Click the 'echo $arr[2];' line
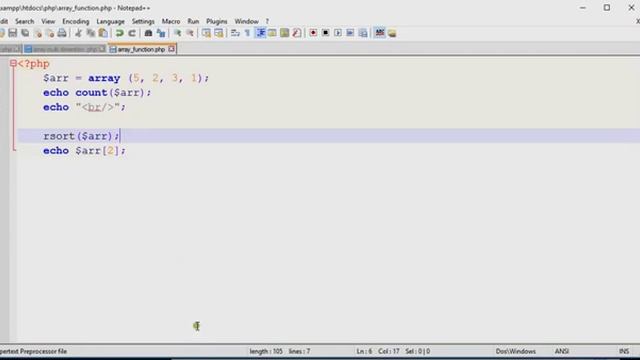The width and height of the screenshot is (640, 360). click(x=84, y=151)
